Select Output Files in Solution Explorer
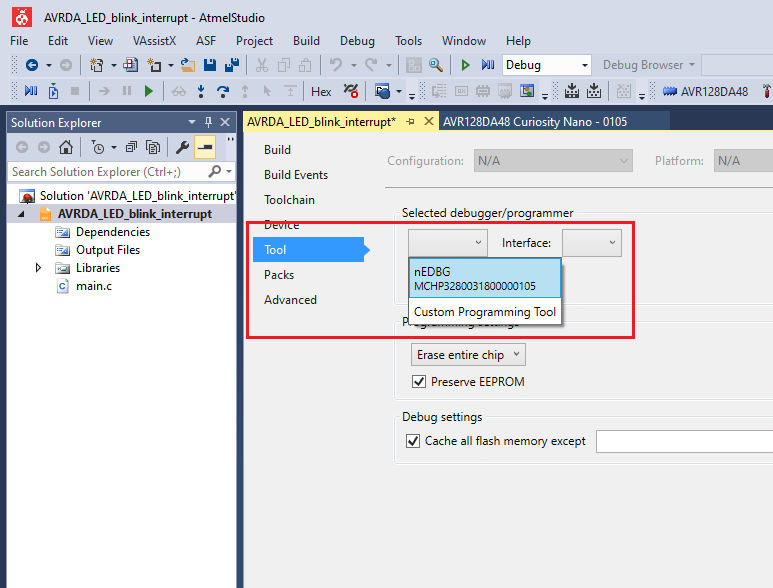773x588 pixels. 108,250
